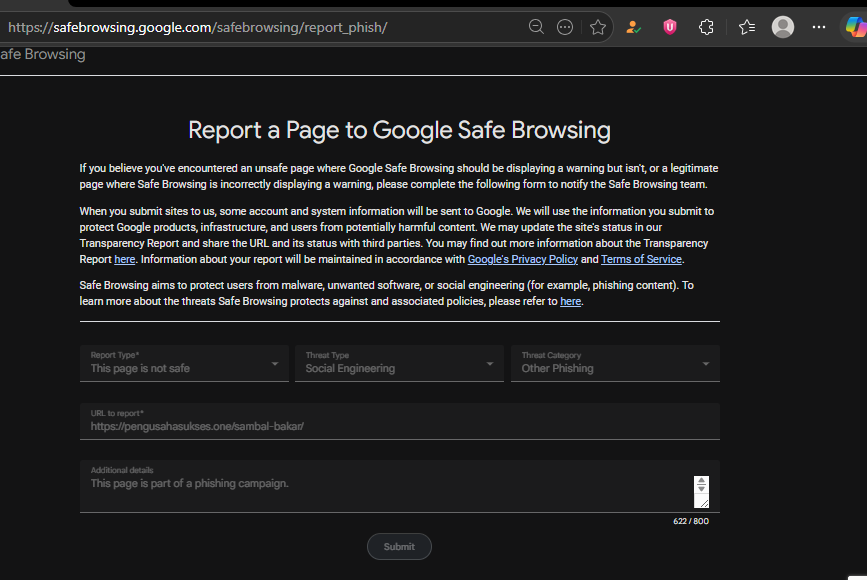Open the page options ellipsis circle icon
This screenshot has height=580, width=867.
point(565,27)
